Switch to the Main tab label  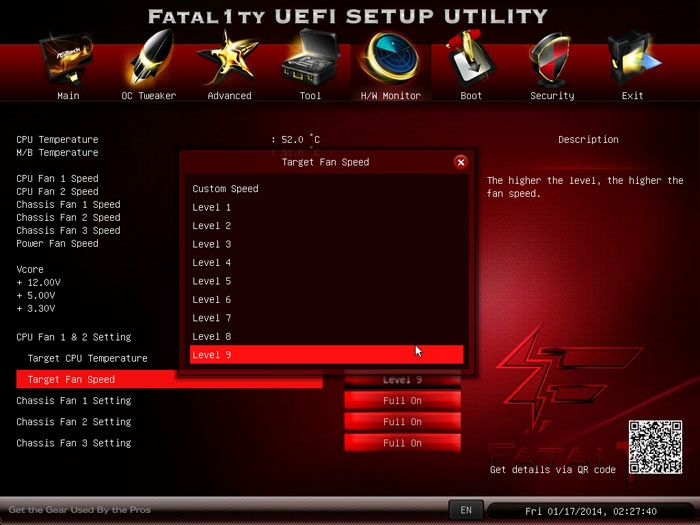click(x=68, y=96)
